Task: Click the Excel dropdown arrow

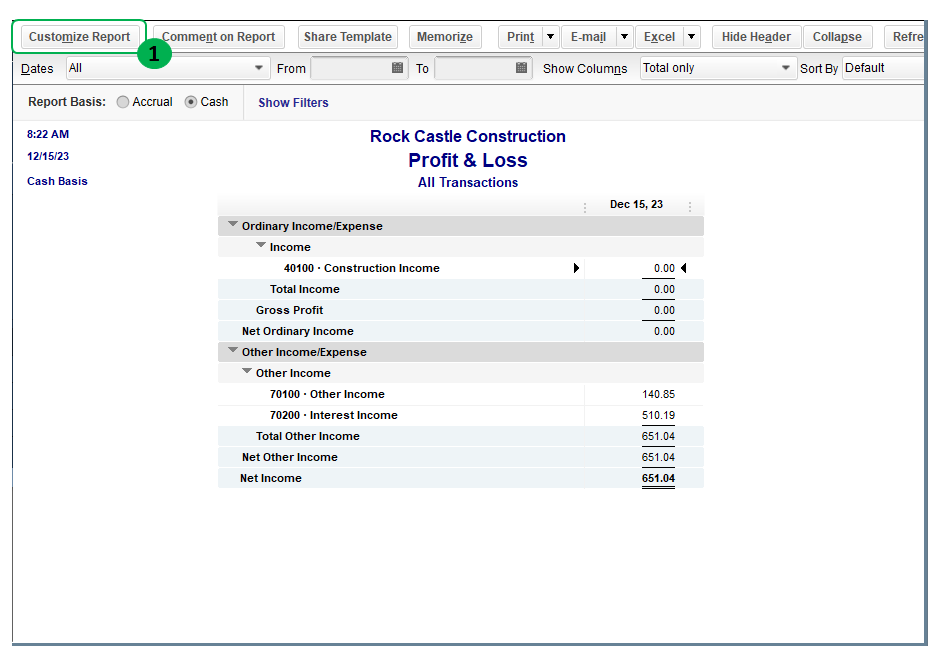Action: tap(691, 37)
